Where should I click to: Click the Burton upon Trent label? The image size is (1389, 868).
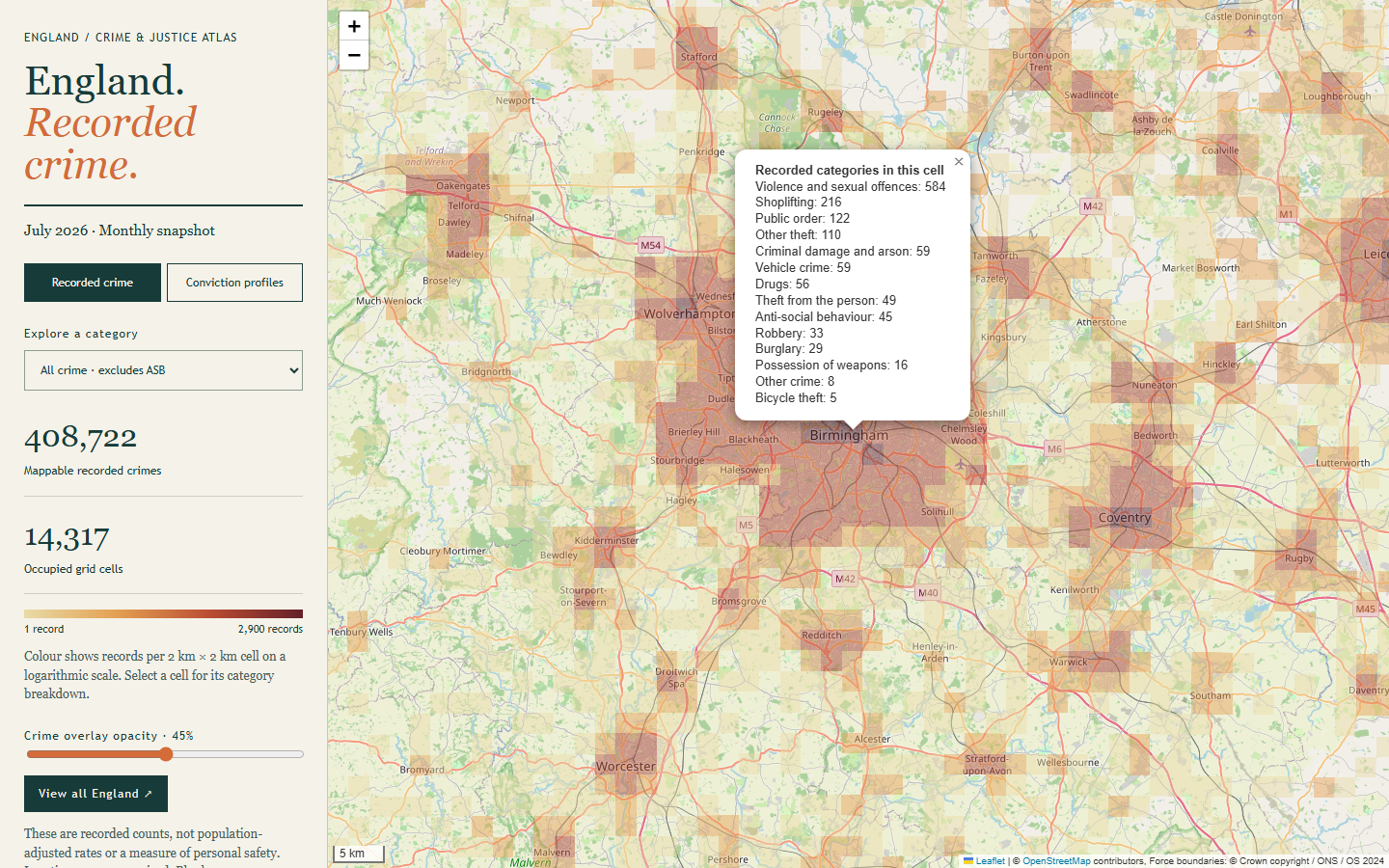(x=1041, y=61)
